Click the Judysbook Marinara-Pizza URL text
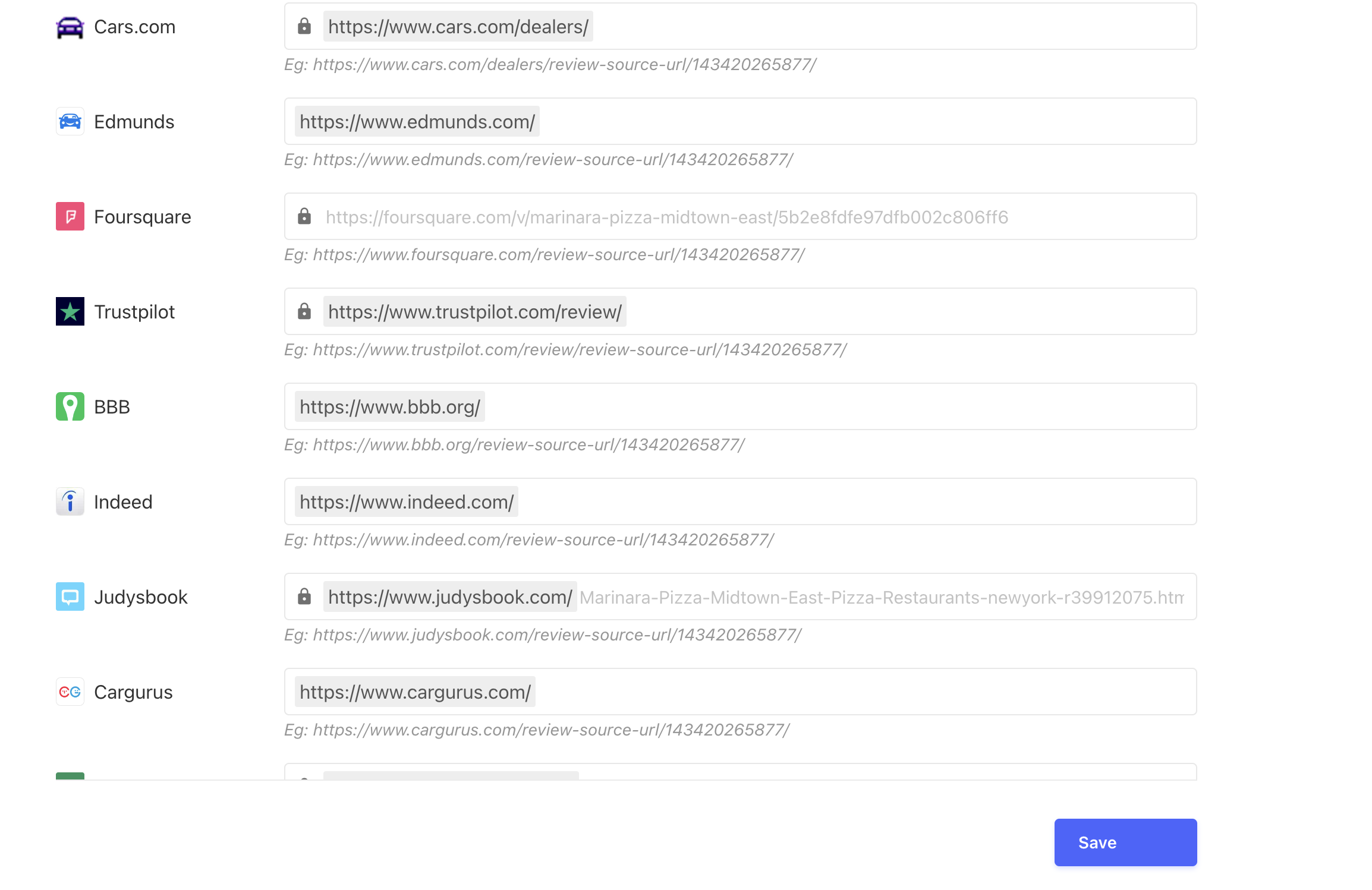The image size is (1372, 890). click(x=882, y=598)
